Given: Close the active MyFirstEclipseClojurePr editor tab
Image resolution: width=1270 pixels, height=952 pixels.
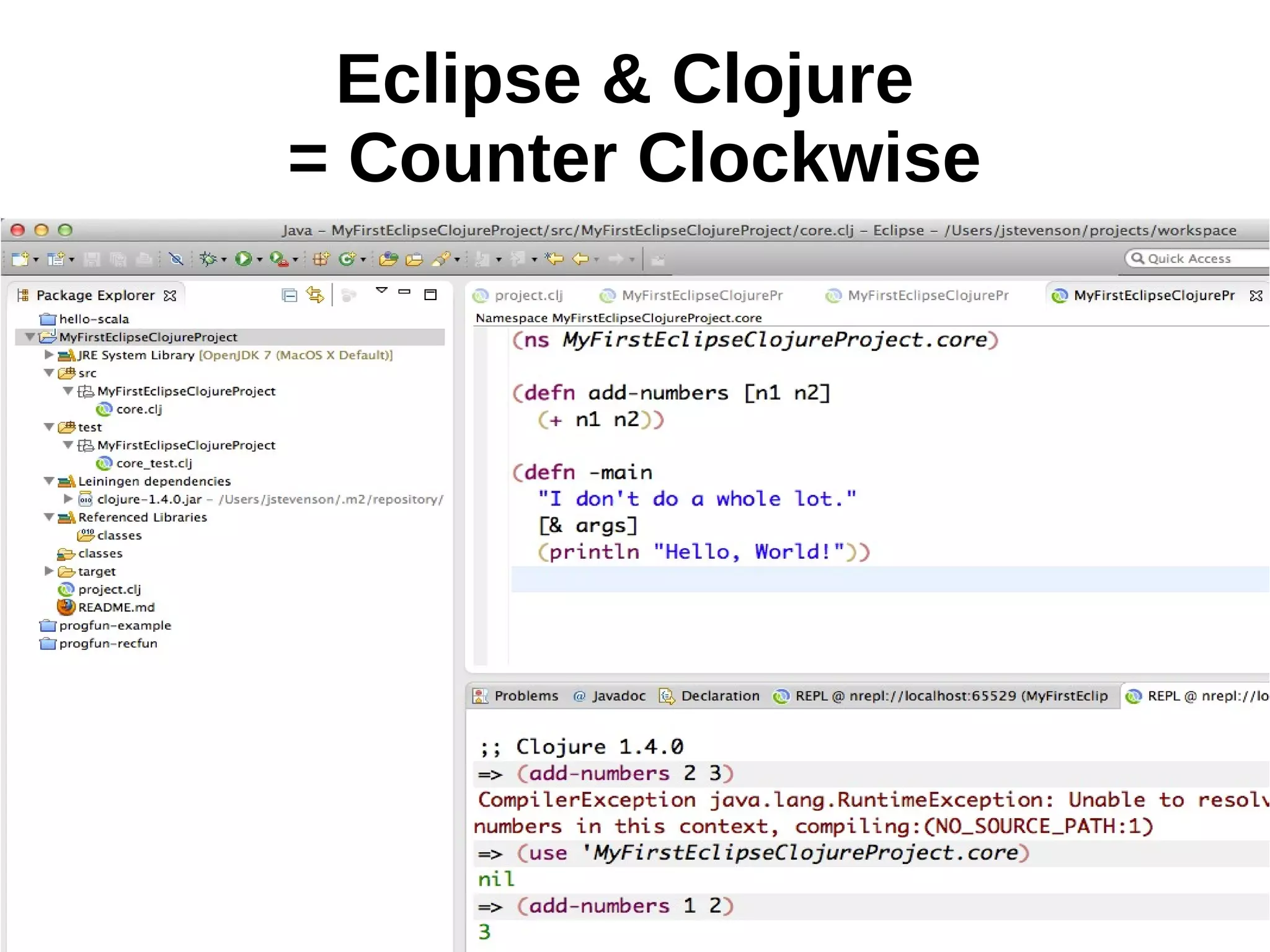Looking at the screenshot, I should pos(1256,296).
